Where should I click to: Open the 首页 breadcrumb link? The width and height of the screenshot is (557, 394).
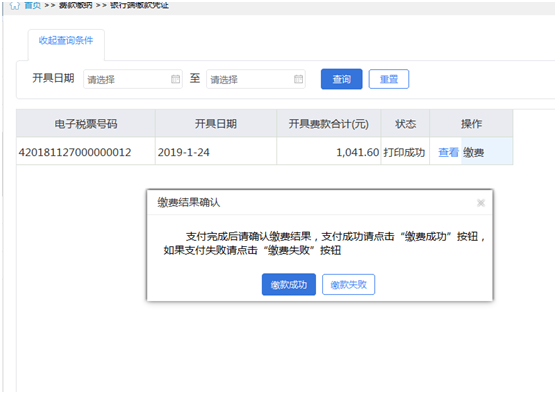(32, 5)
